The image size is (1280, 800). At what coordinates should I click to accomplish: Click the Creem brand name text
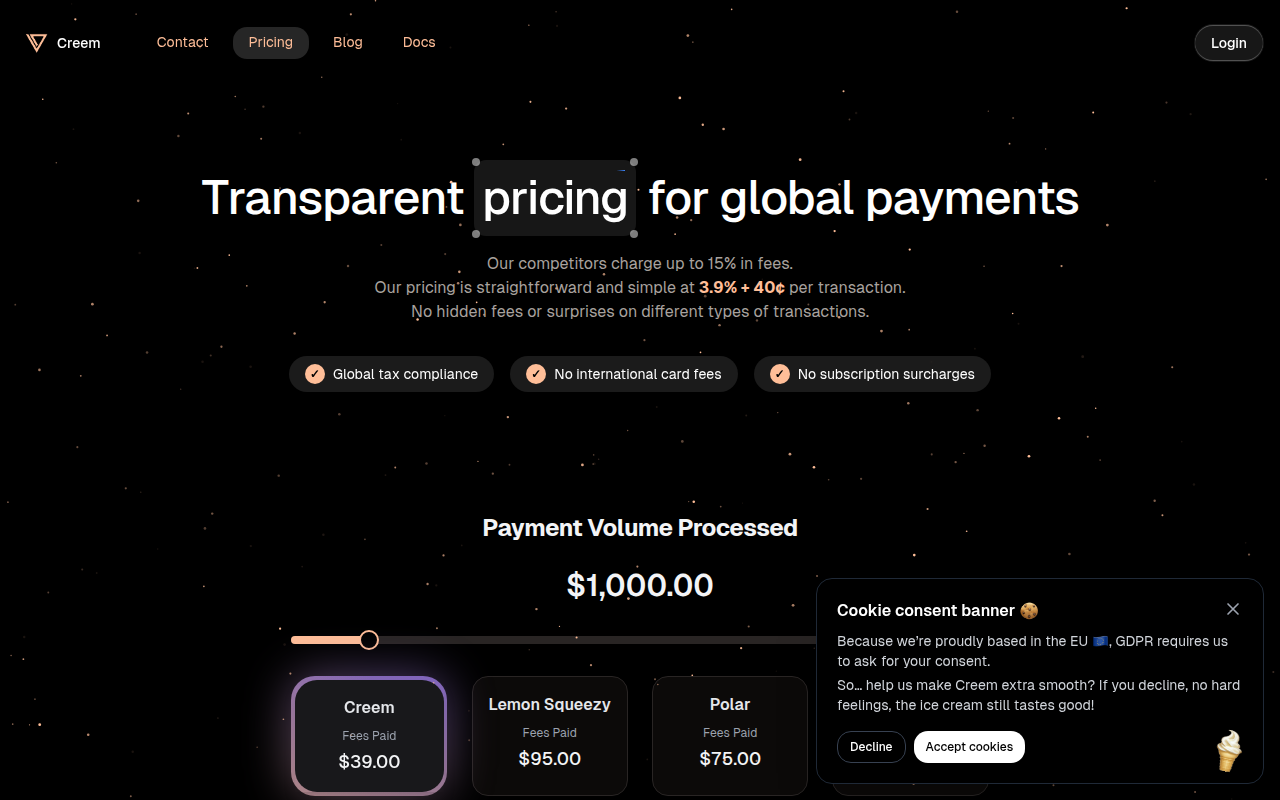click(x=79, y=43)
